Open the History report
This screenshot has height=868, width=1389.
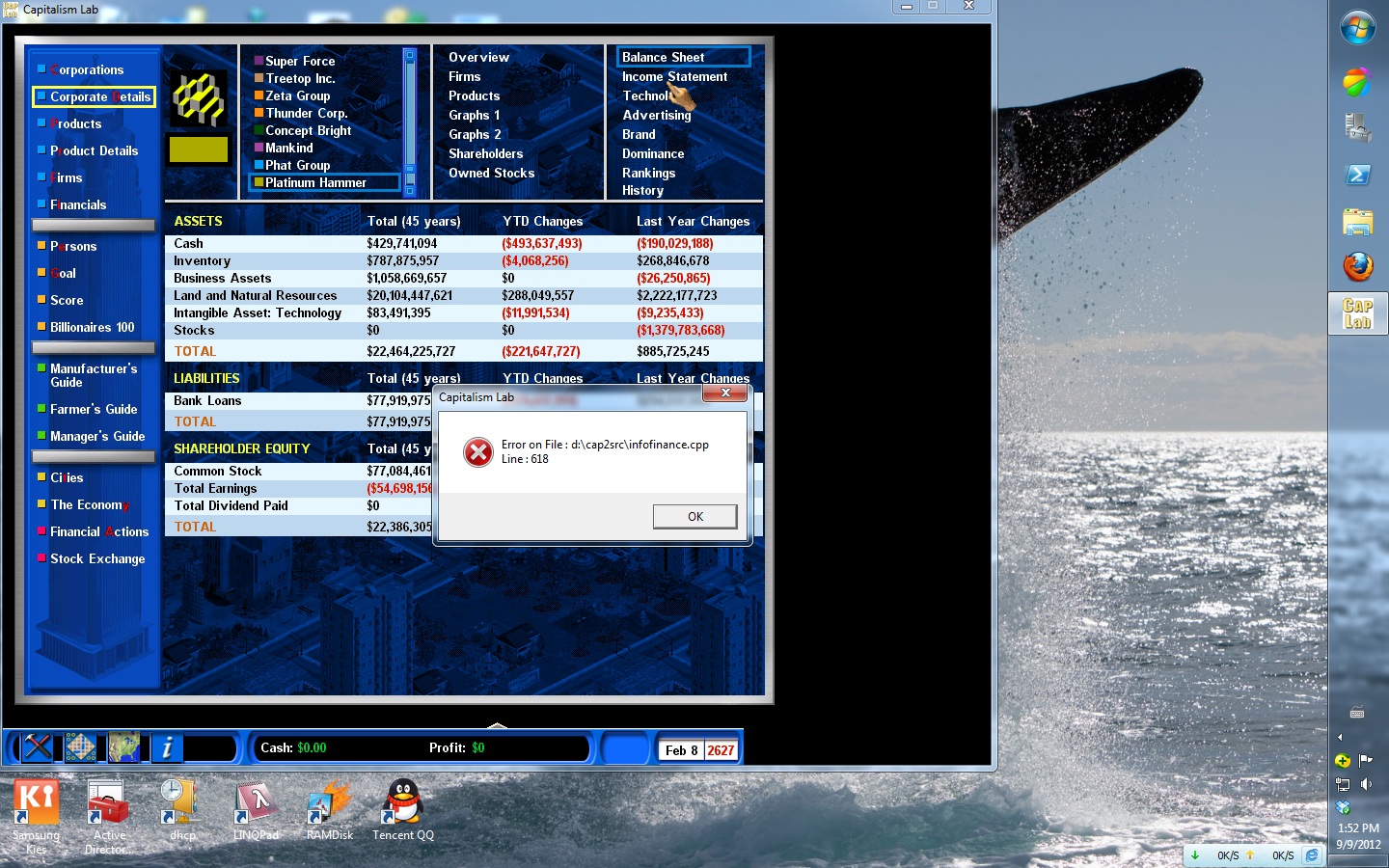click(642, 191)
